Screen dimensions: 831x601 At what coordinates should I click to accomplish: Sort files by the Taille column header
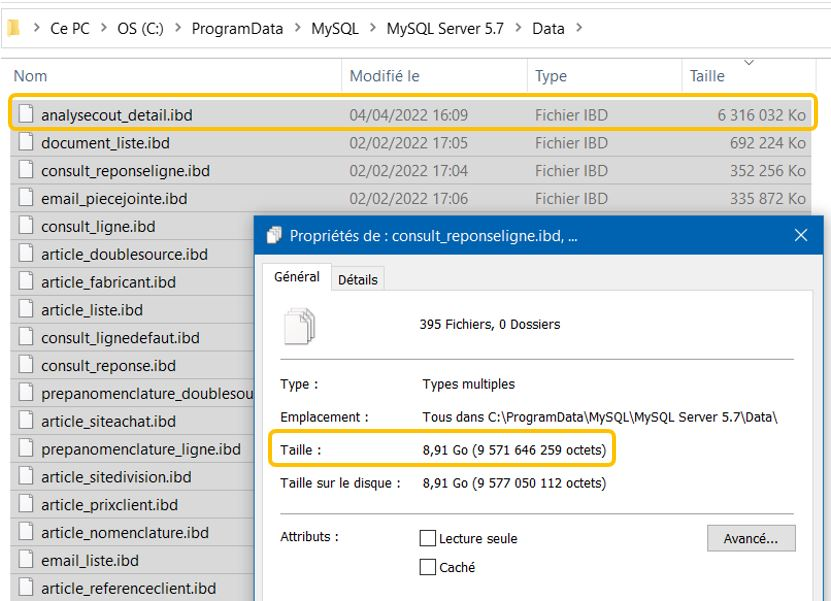pyautogui.click(x=707, y=76)
